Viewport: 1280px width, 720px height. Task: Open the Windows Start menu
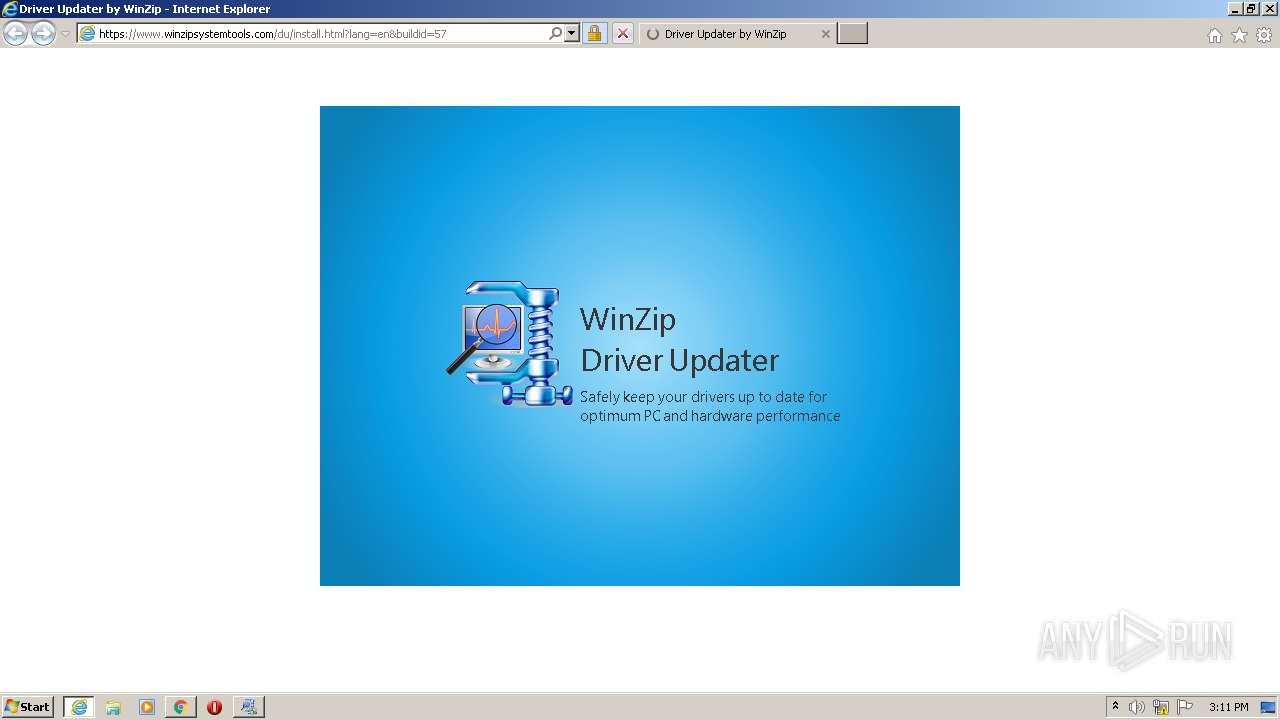28,707
